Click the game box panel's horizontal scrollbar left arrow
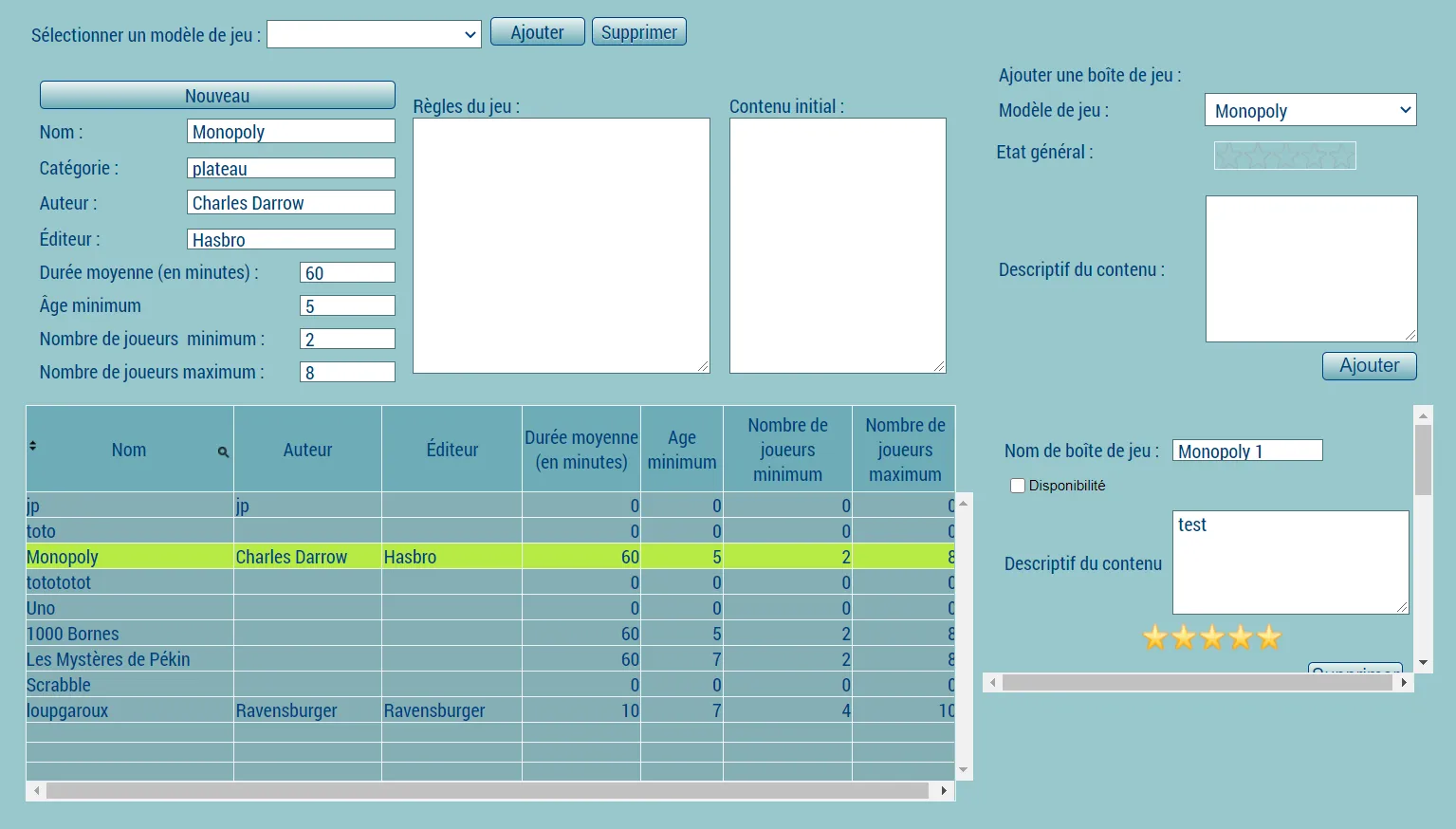This screenshot has width=1456, height=829. click(x=993, y=682)
